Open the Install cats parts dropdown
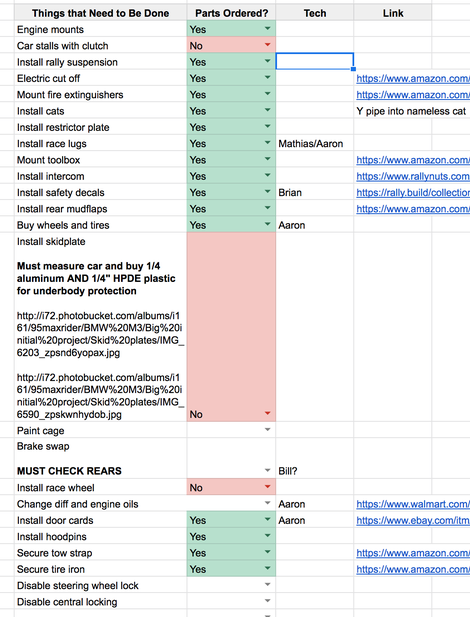 coord(268,111)
